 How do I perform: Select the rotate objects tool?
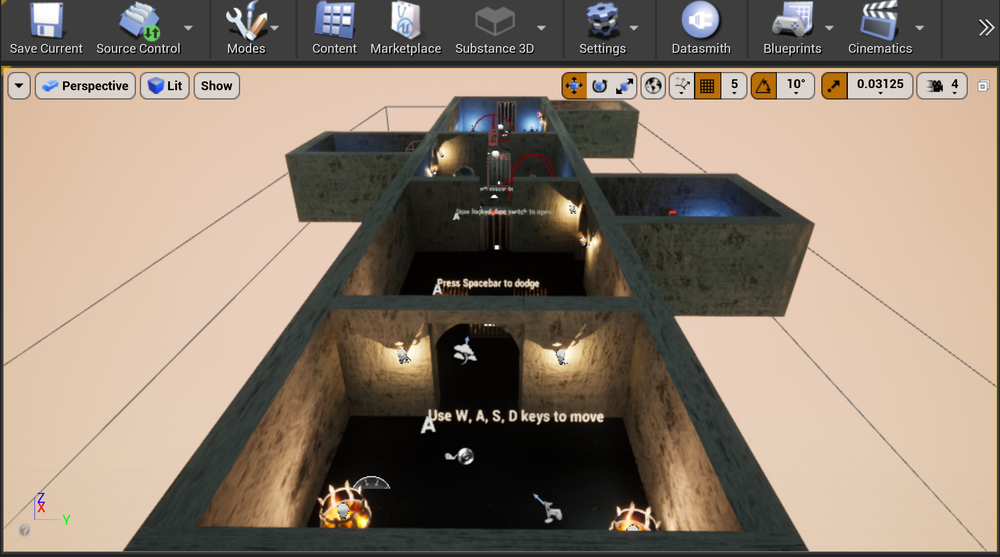599,86
